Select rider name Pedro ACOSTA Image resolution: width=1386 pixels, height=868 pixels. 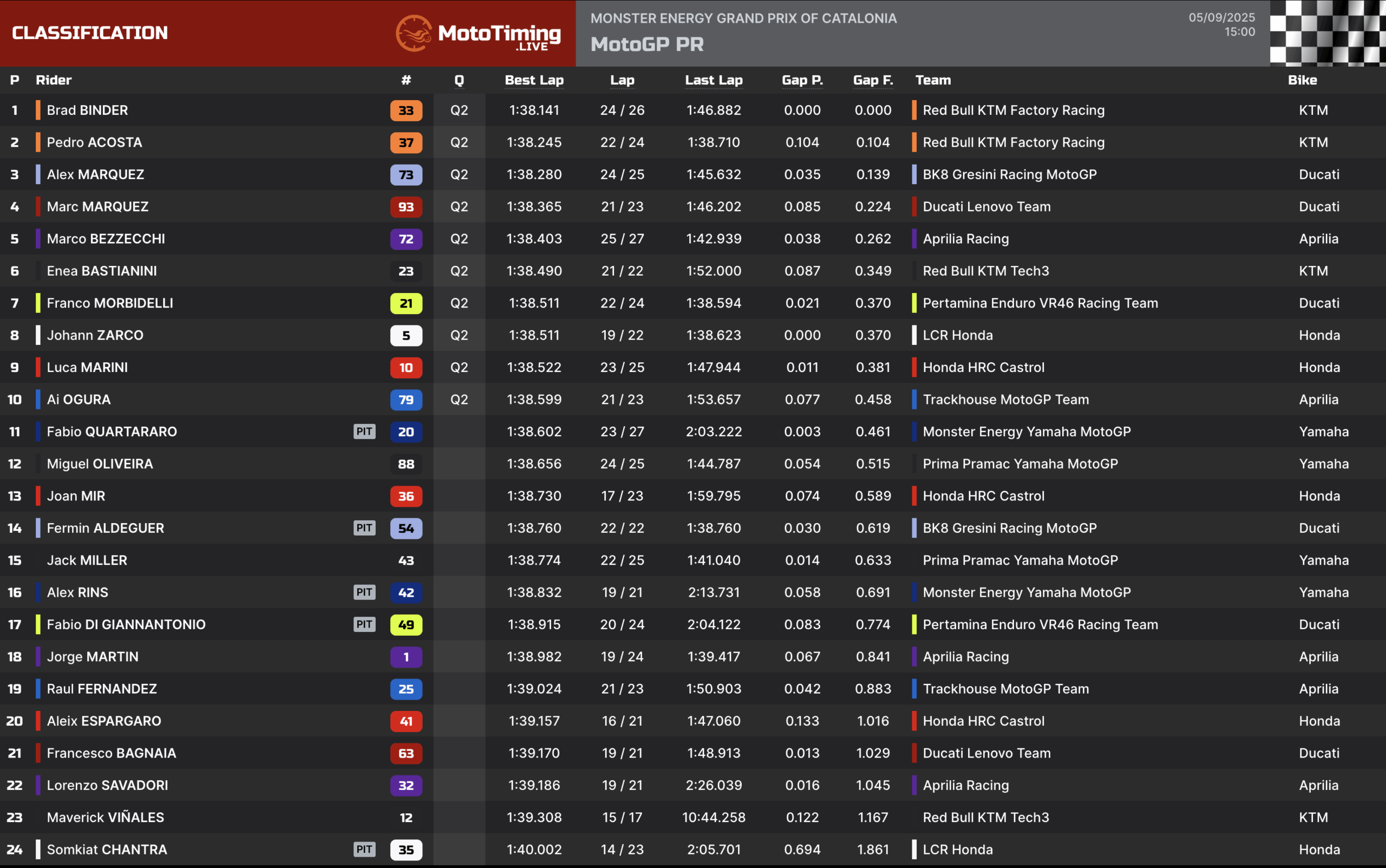coord(94,142)
